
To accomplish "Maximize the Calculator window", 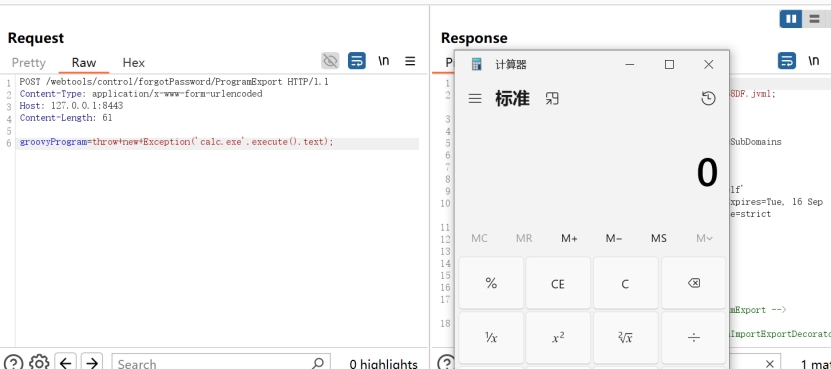I will pyautogui.click(x=669, y=64).
